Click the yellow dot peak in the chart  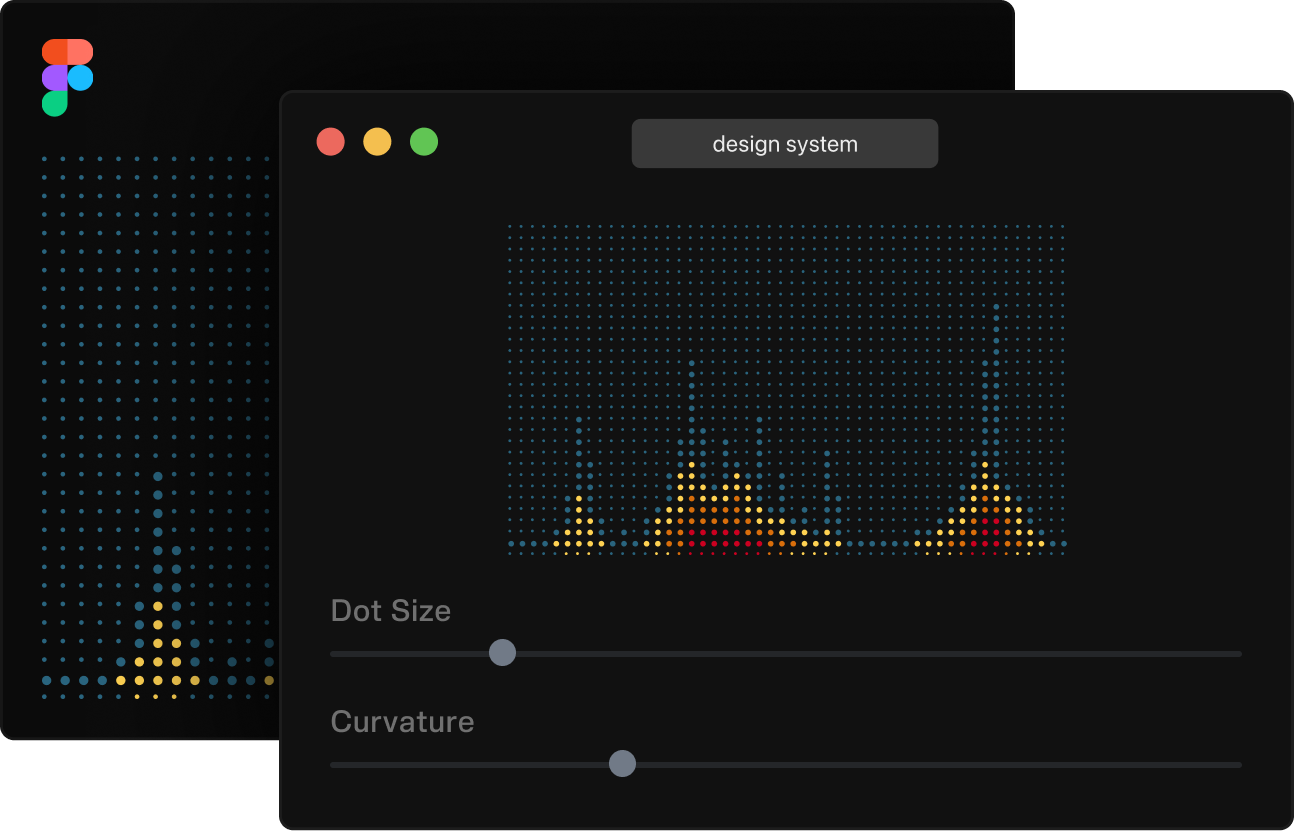pyautogui.click(x=690, y=467)
